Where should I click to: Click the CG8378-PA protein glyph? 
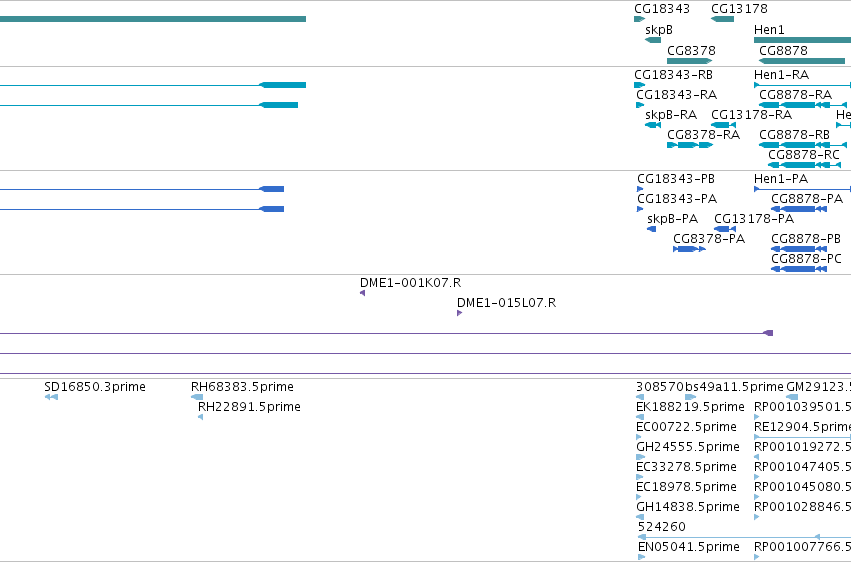point(689,249)
